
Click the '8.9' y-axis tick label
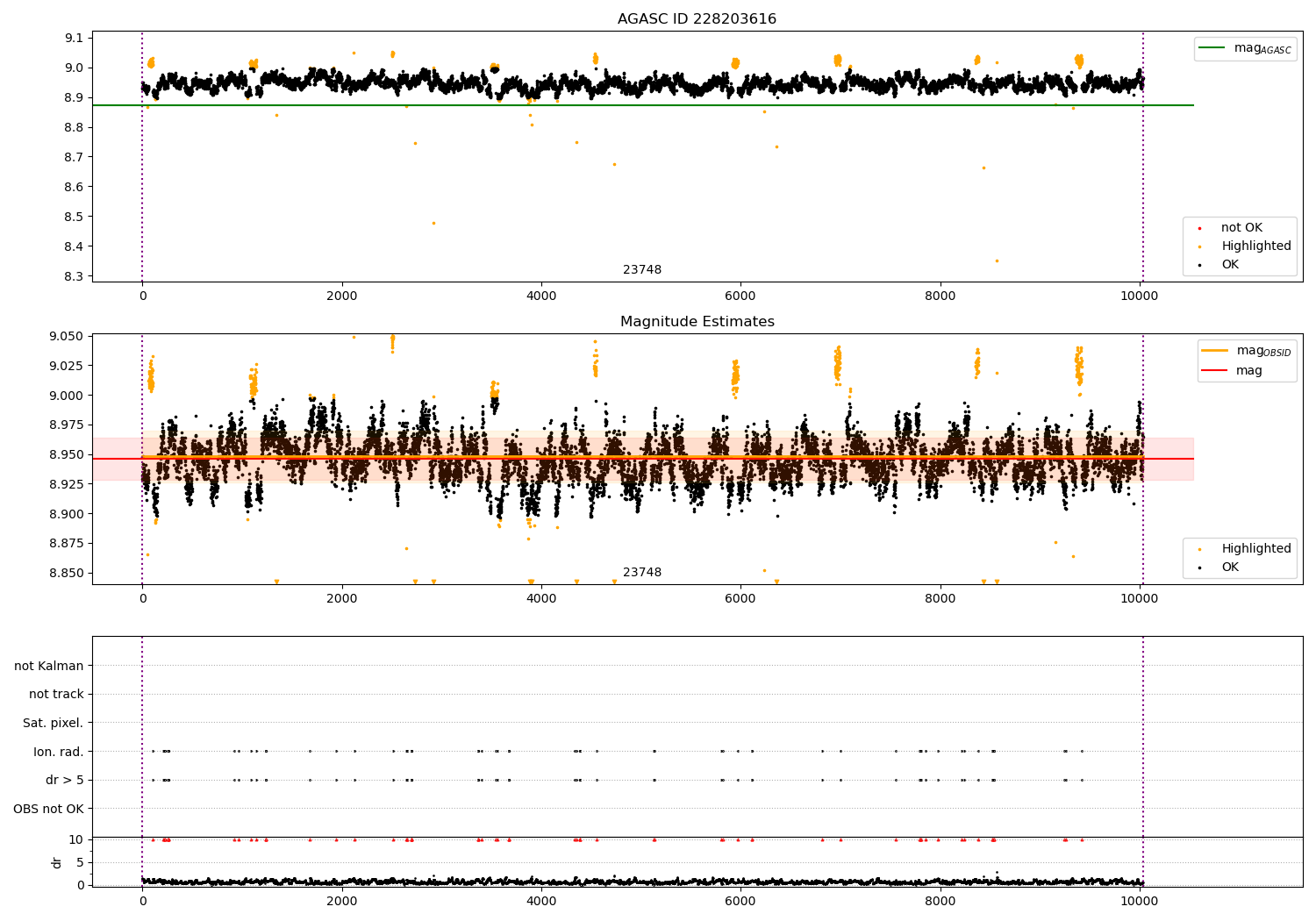[x=75, y=97]
